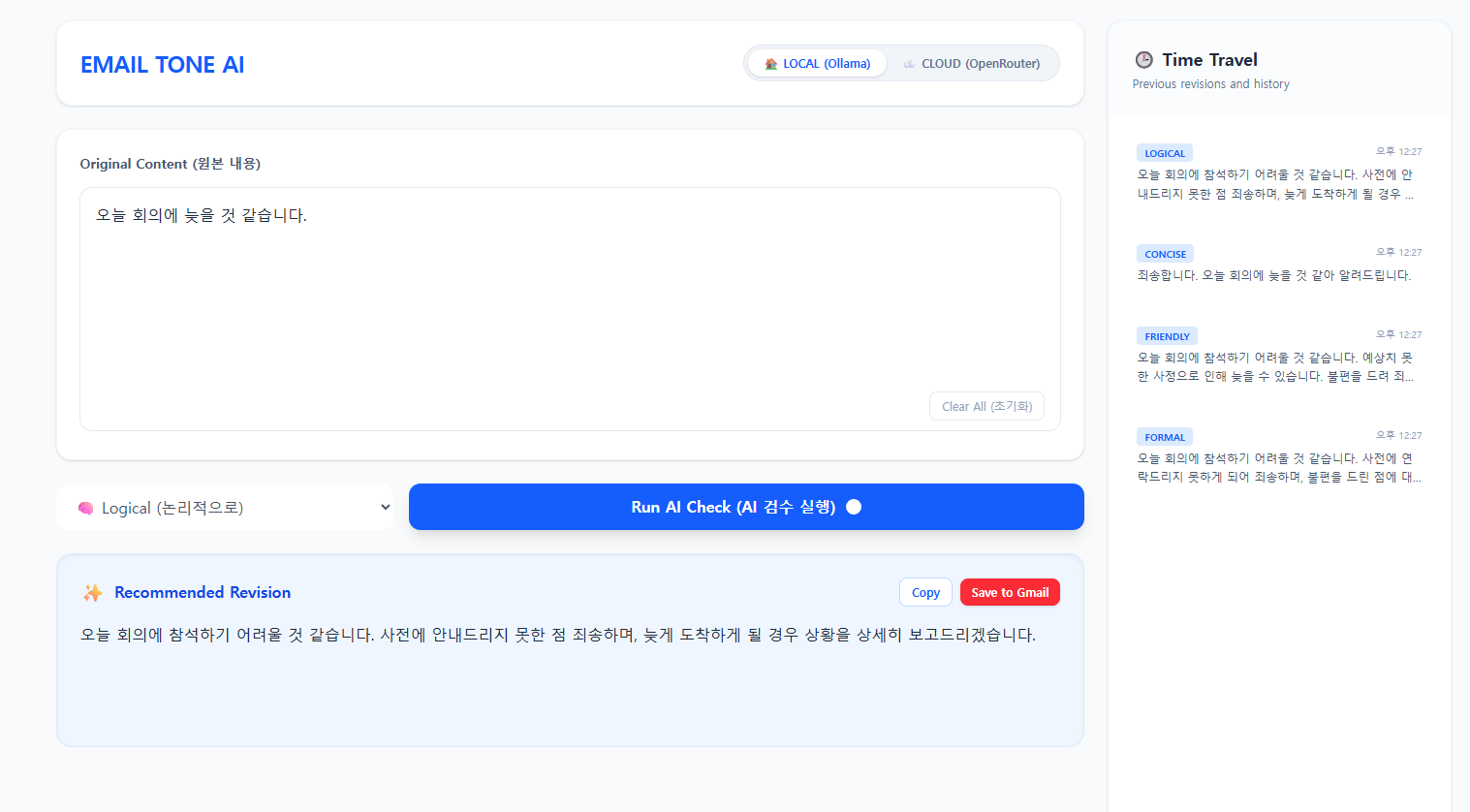The width and height of the screenshot is (1470, 812).
Task: Select the CONCISE history entry
Action: [1278, 265]
